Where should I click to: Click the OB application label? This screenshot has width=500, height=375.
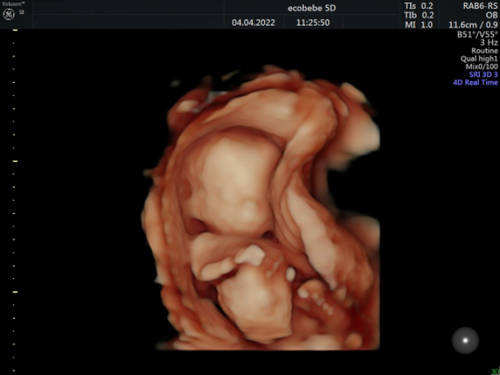pos(491,15)
